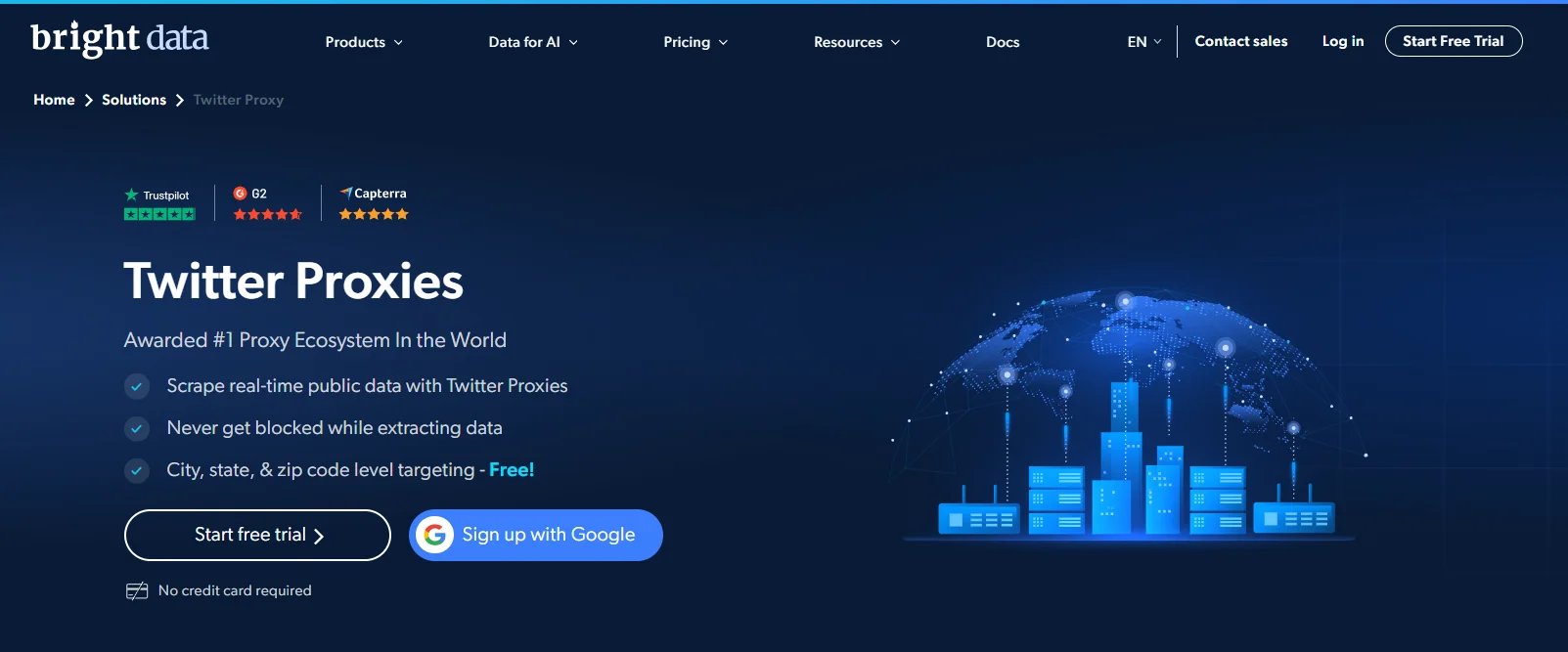Click the Contact sales link
Viewport: 1568px width, 652px height.
pos(1241,41)
